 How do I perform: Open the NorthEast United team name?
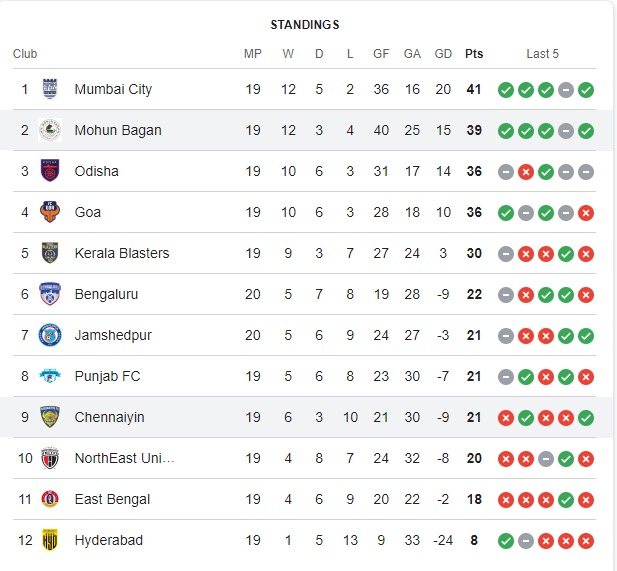click(124, 458)
